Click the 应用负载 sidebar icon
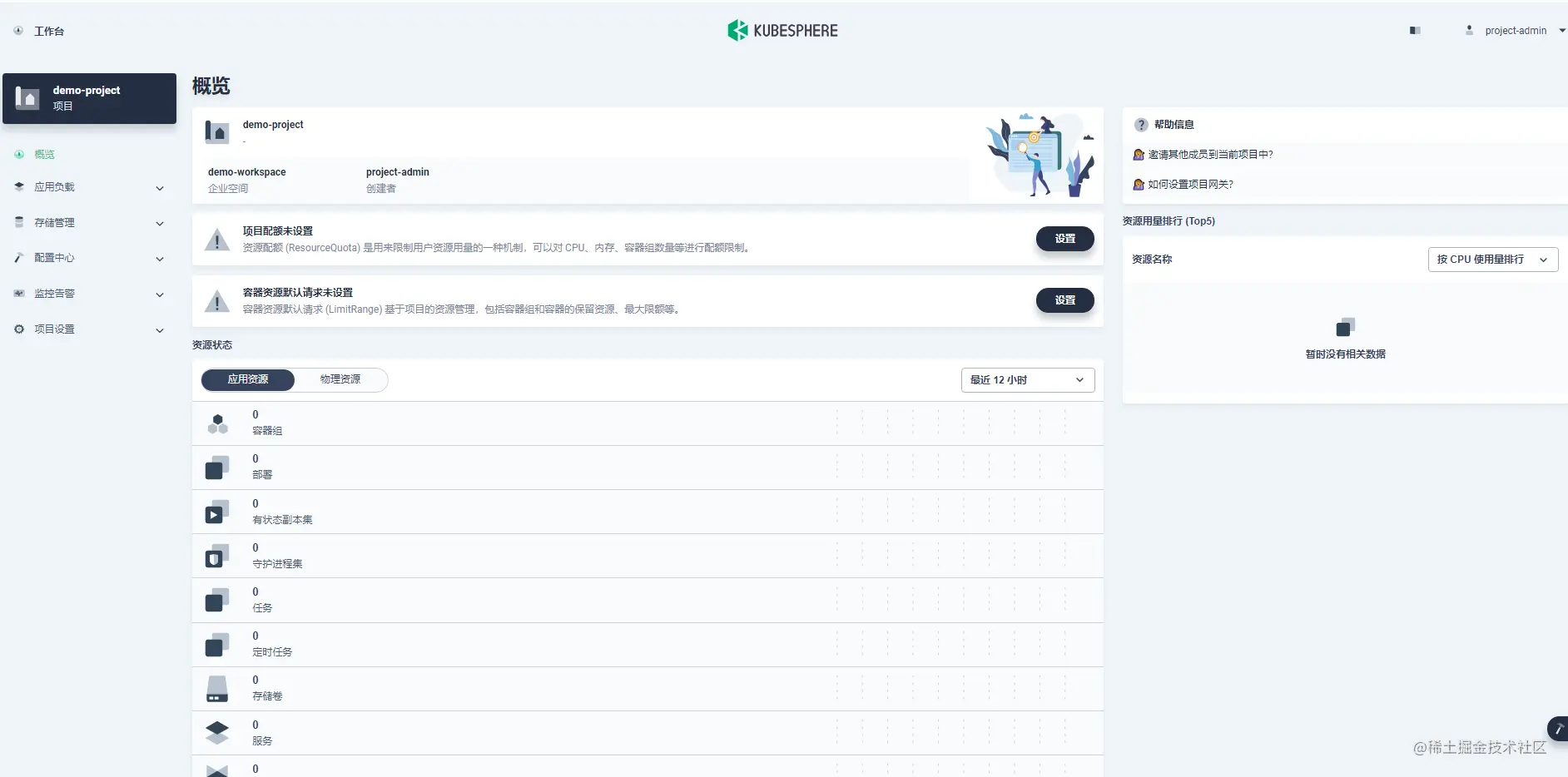Screen dimensions: 1568x777 pyautogui.click(x=19, y=187)
